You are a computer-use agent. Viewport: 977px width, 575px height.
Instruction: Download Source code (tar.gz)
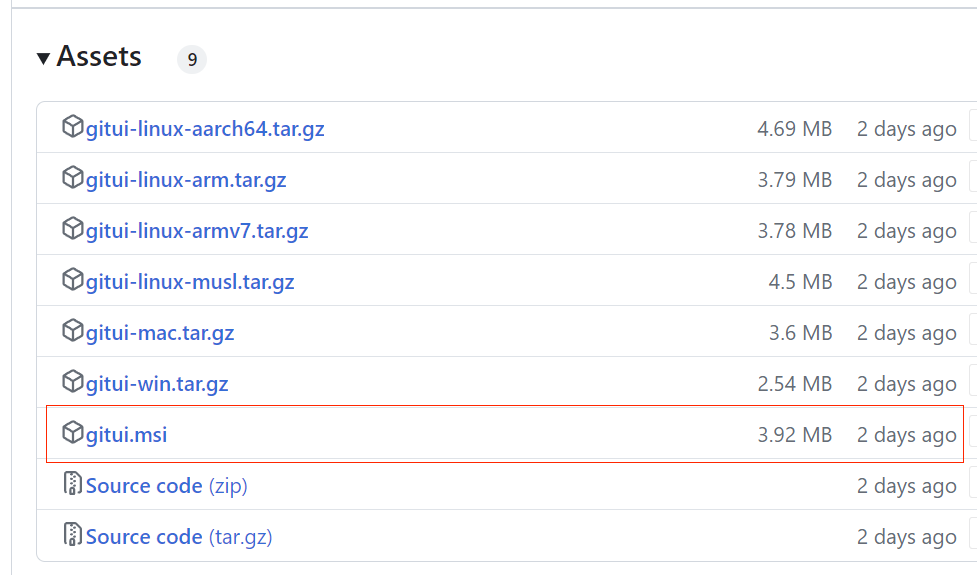tap(179, 537)
